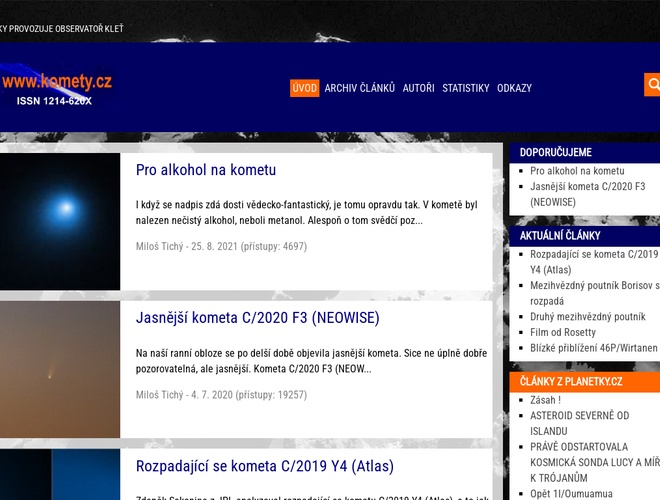Select the ÚVOD menu item

(305, 88)
